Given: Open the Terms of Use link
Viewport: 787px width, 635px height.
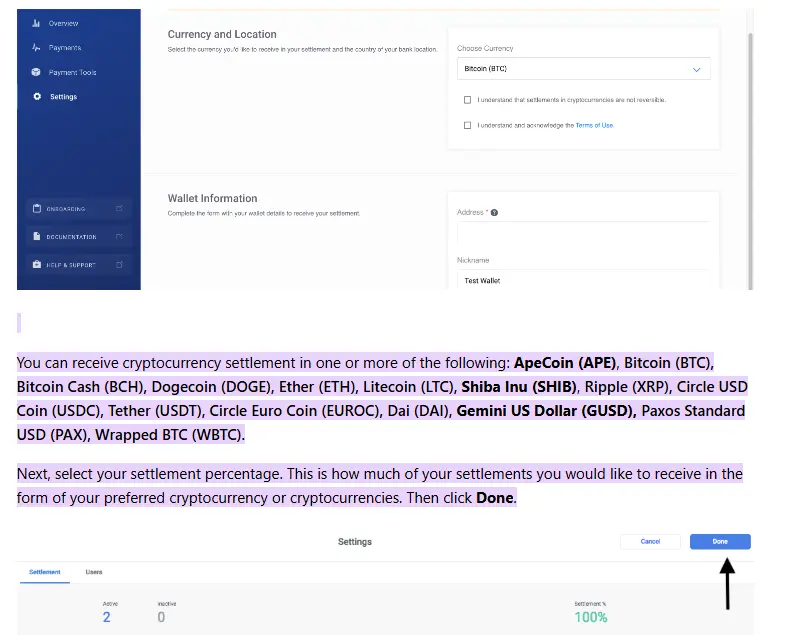Looking at the screenshot, I should pyautogui.click(x=594, y=125).
